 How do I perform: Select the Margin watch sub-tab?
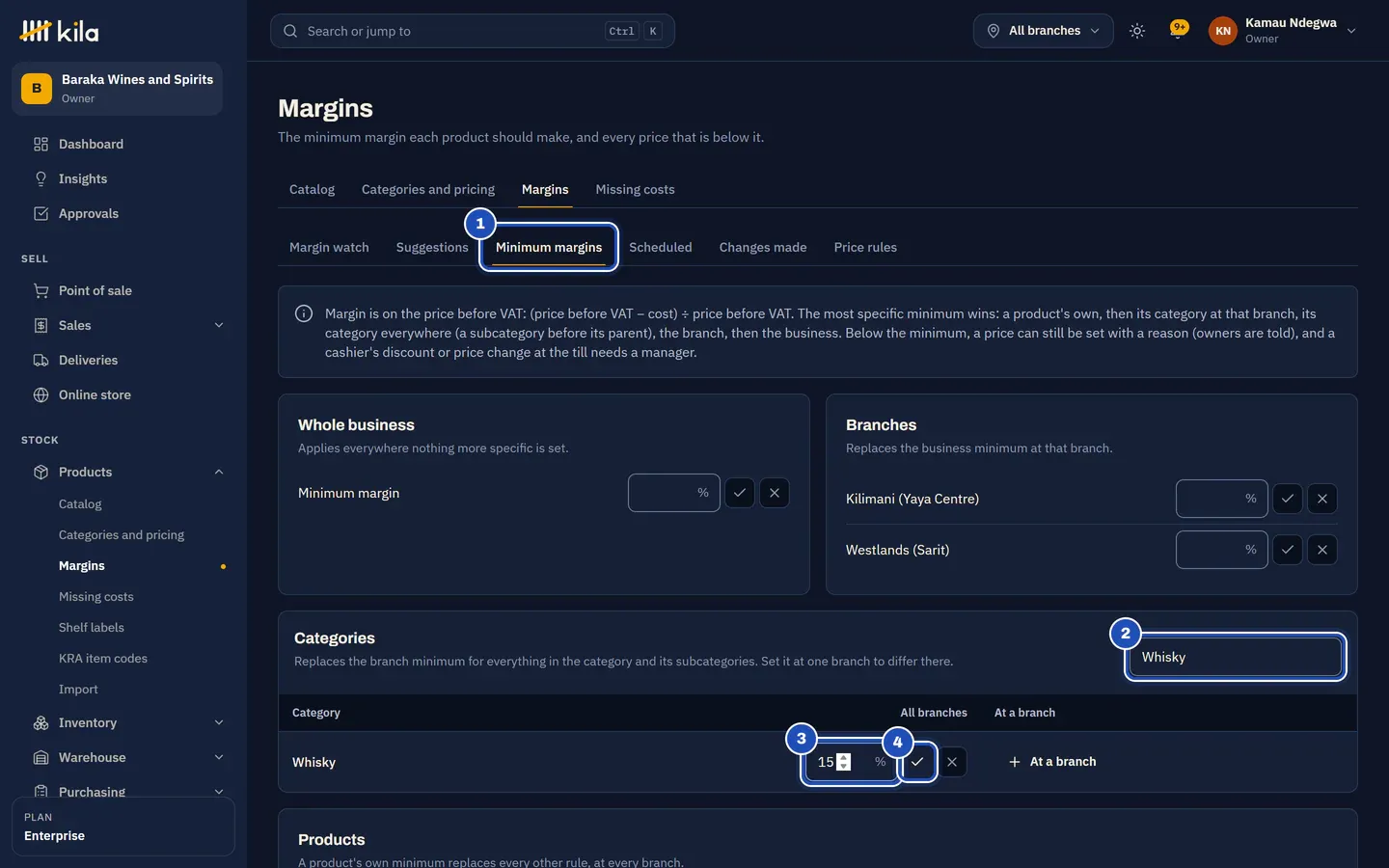[x=329, y=247]
